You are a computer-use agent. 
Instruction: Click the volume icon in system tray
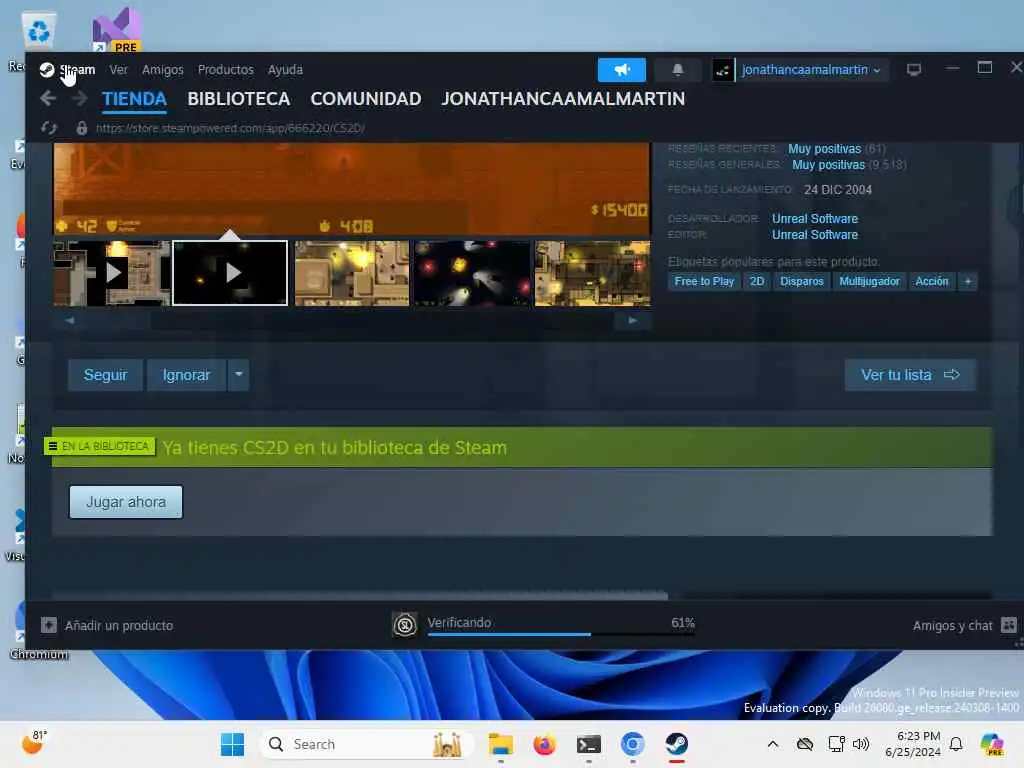[861, 744]
